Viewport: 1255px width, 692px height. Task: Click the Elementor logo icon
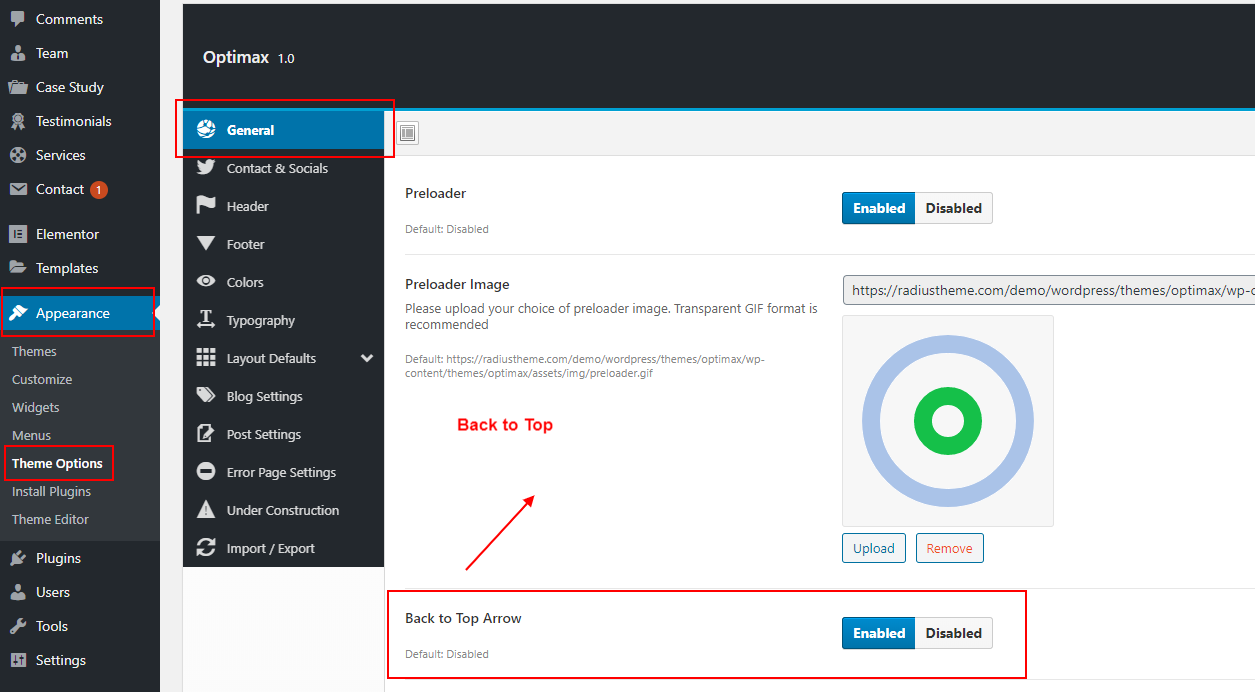point(17,234)
